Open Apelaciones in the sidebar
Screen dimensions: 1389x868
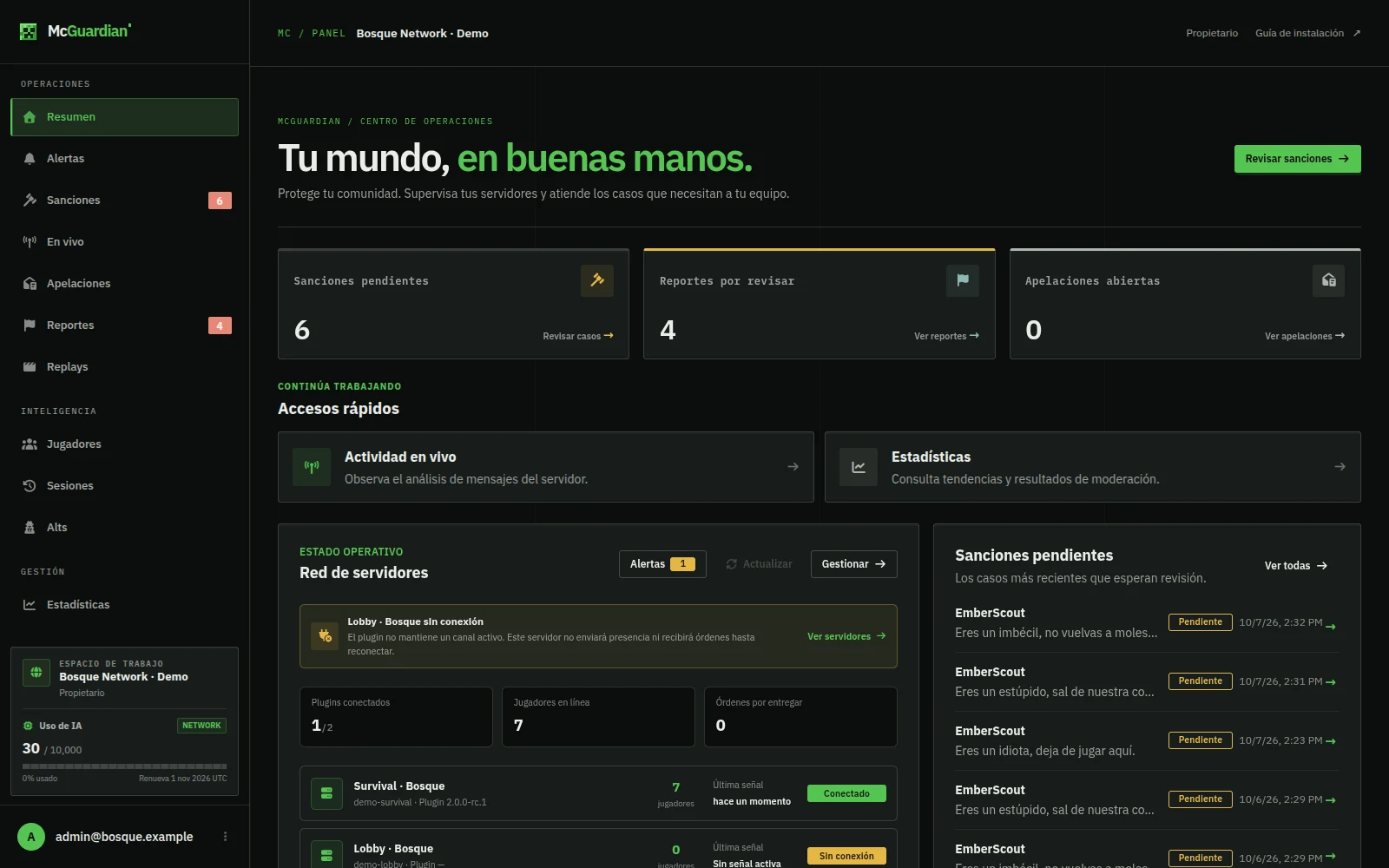pyautogui.click(x=124, y=284)
